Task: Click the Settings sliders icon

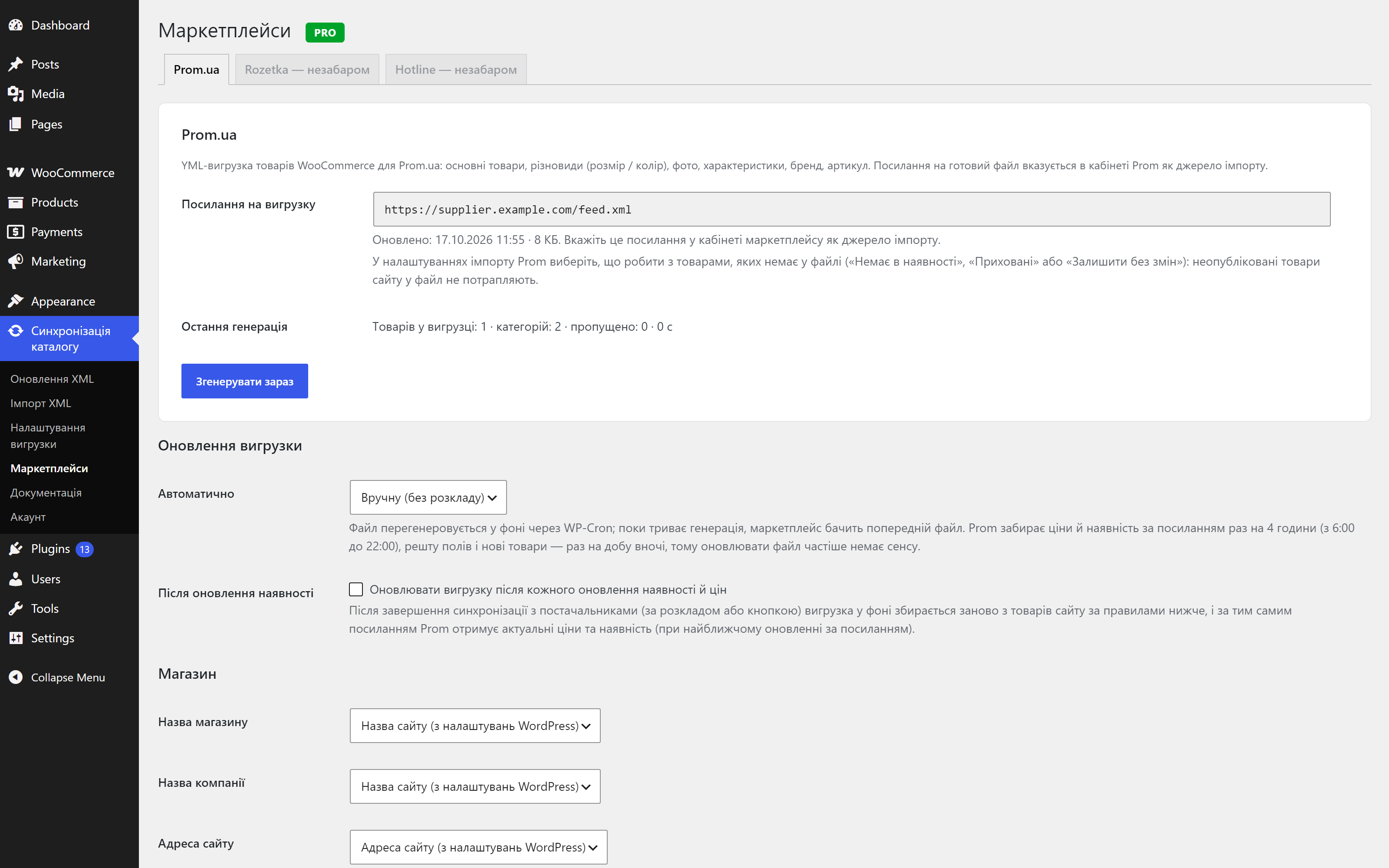Action: tap(16, 638)
